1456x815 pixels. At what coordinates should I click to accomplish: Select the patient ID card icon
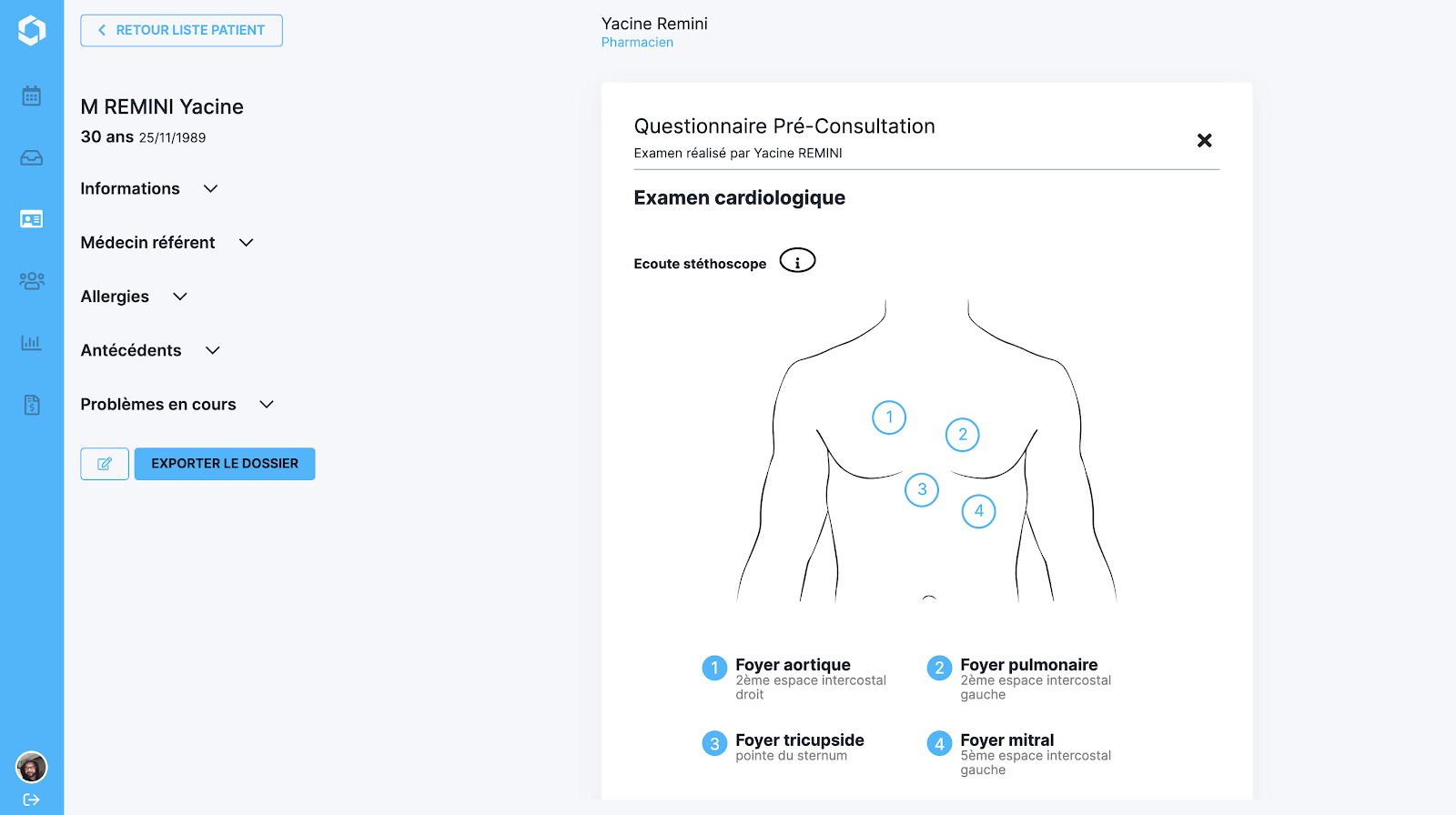tap(32, 219)
